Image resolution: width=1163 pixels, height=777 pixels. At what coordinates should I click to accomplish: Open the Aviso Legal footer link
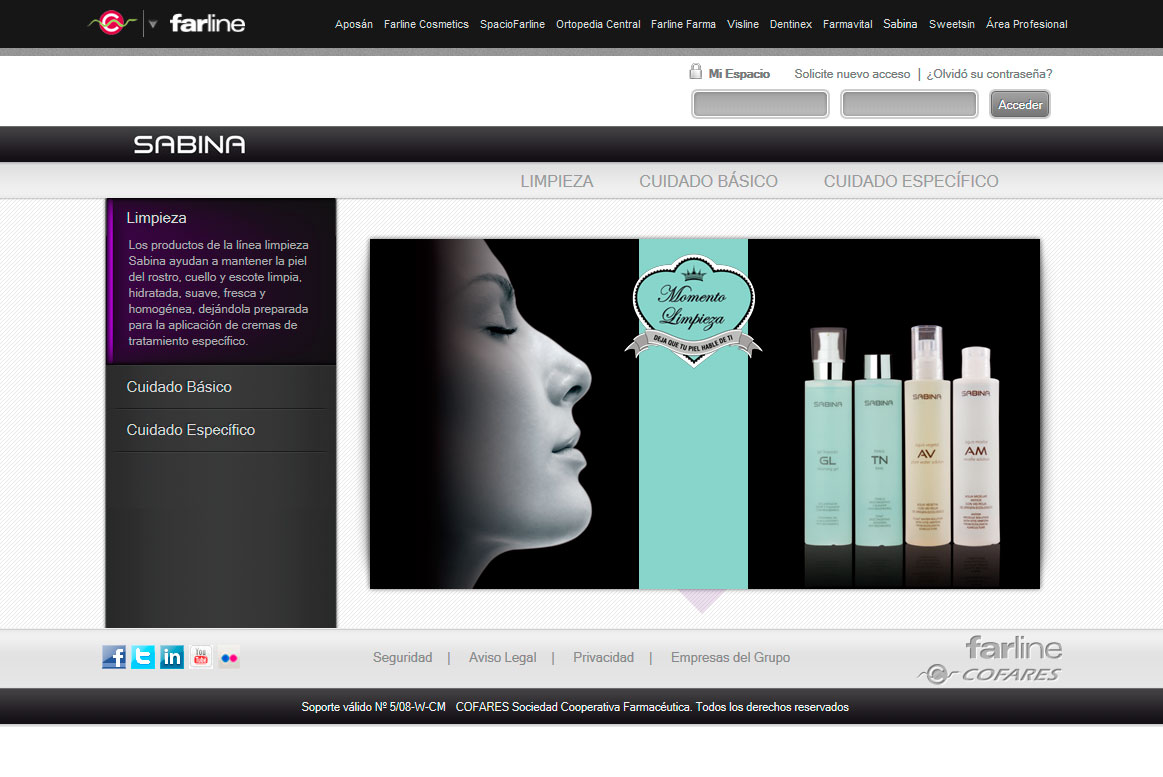(503, 657)
